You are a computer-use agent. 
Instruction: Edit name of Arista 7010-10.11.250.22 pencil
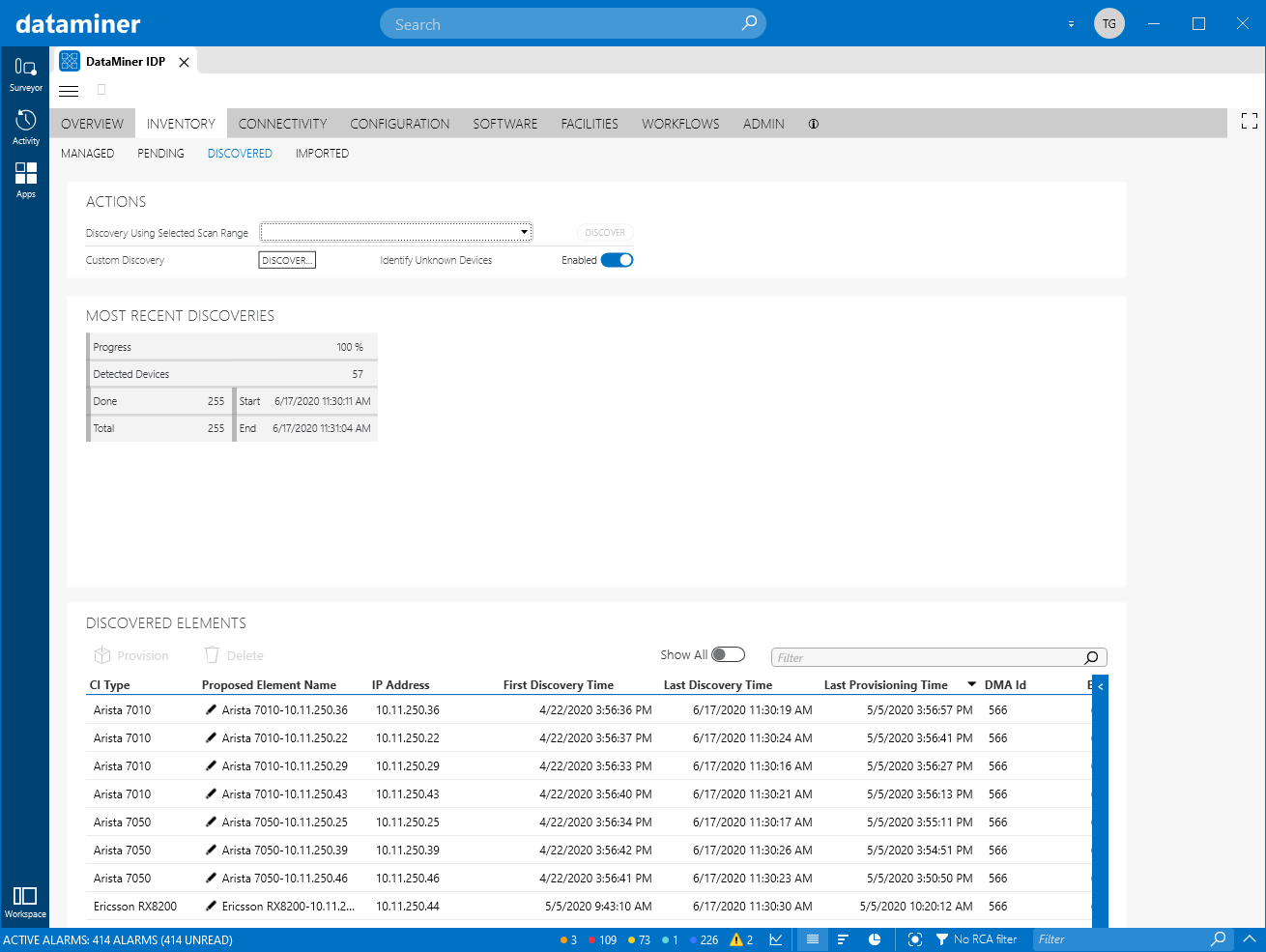click(211, 737)
